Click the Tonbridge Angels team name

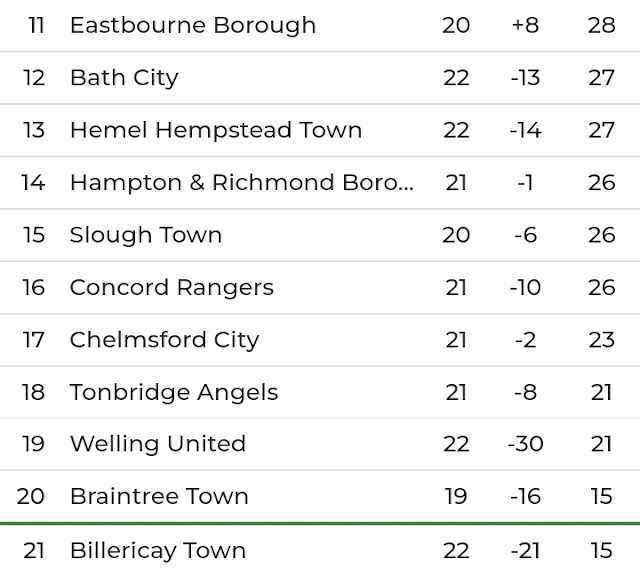174,392
